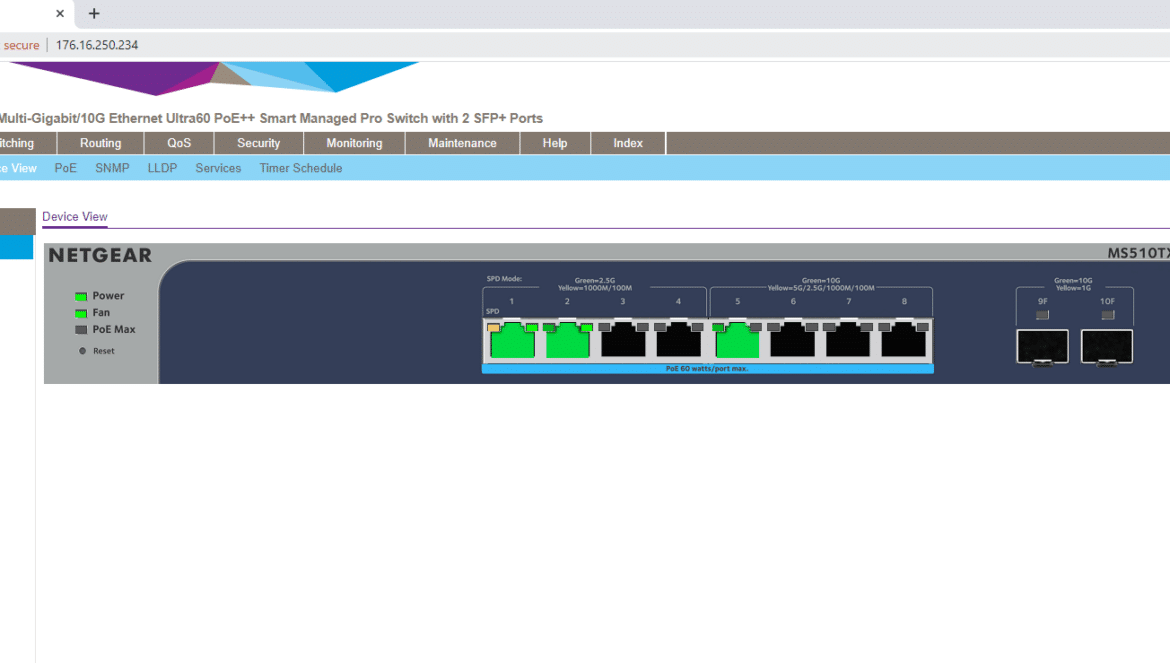The width and height of the screenshot is (1170, 663).
Task: Click the NETGEAR logo on the device
Action: [100, 255]
